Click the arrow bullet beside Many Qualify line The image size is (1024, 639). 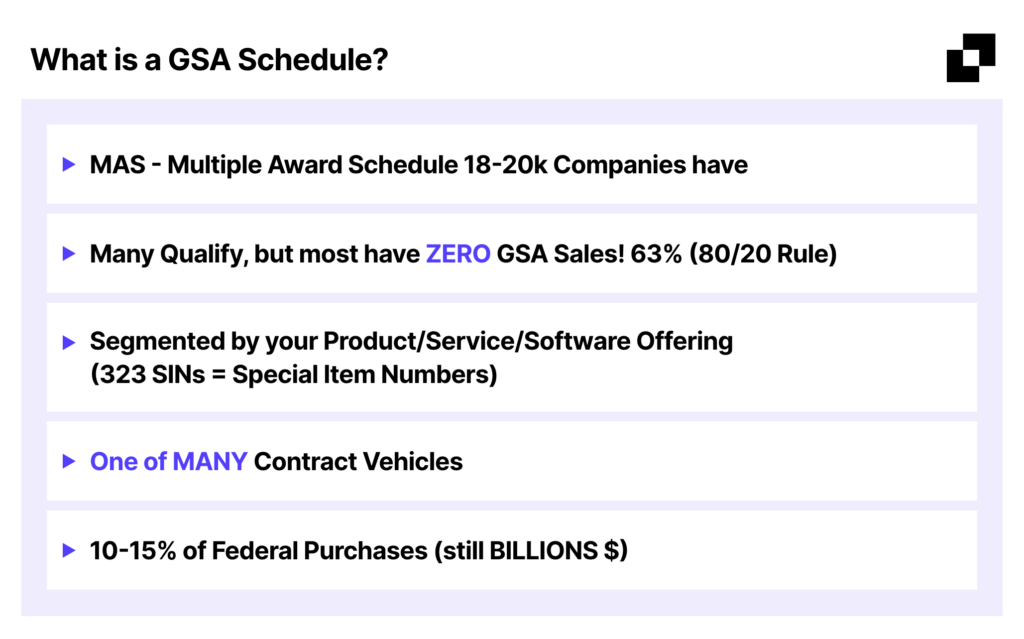coord(69,254)
